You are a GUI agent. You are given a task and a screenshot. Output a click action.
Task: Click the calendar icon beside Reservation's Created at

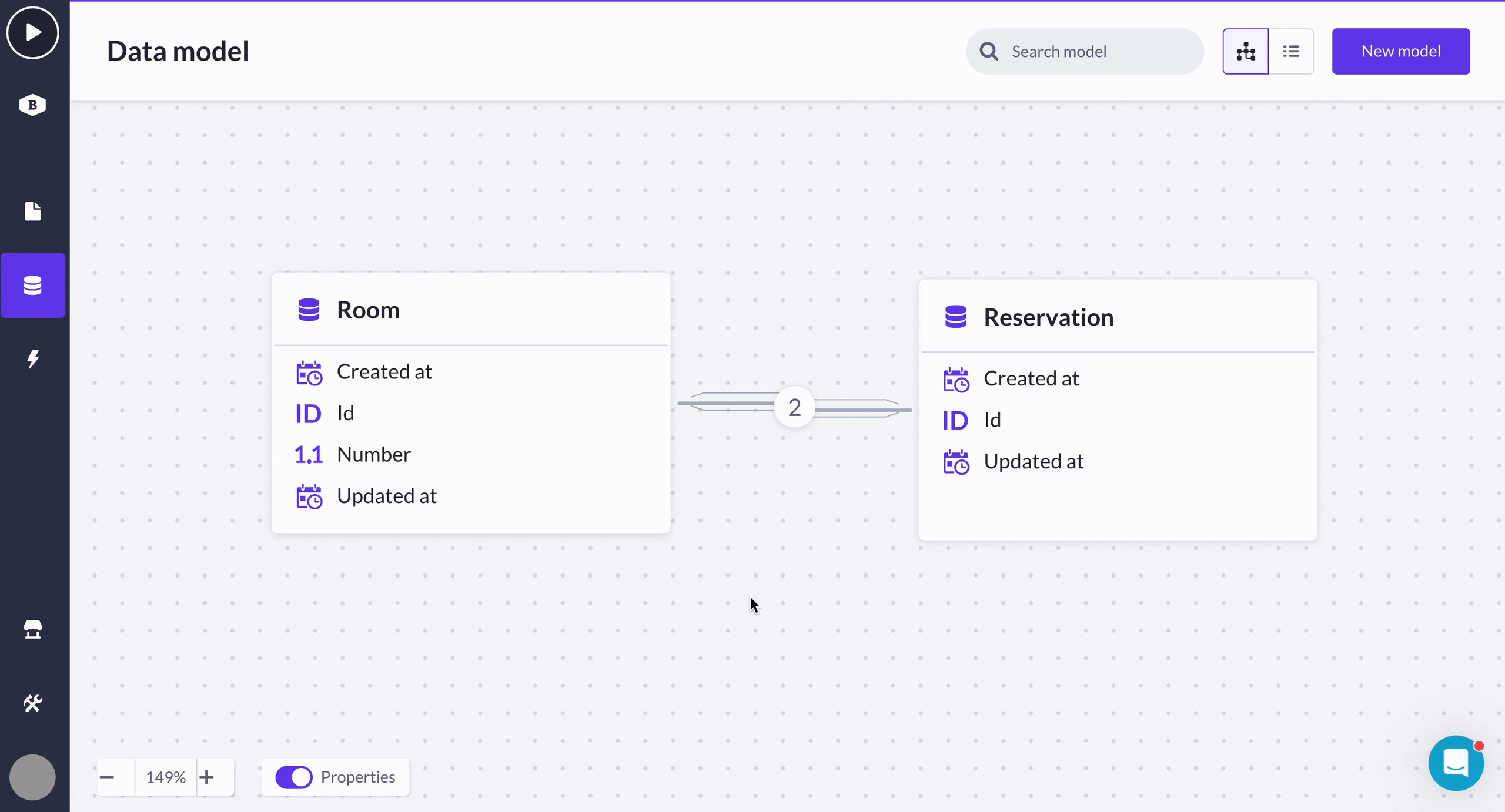956,380
